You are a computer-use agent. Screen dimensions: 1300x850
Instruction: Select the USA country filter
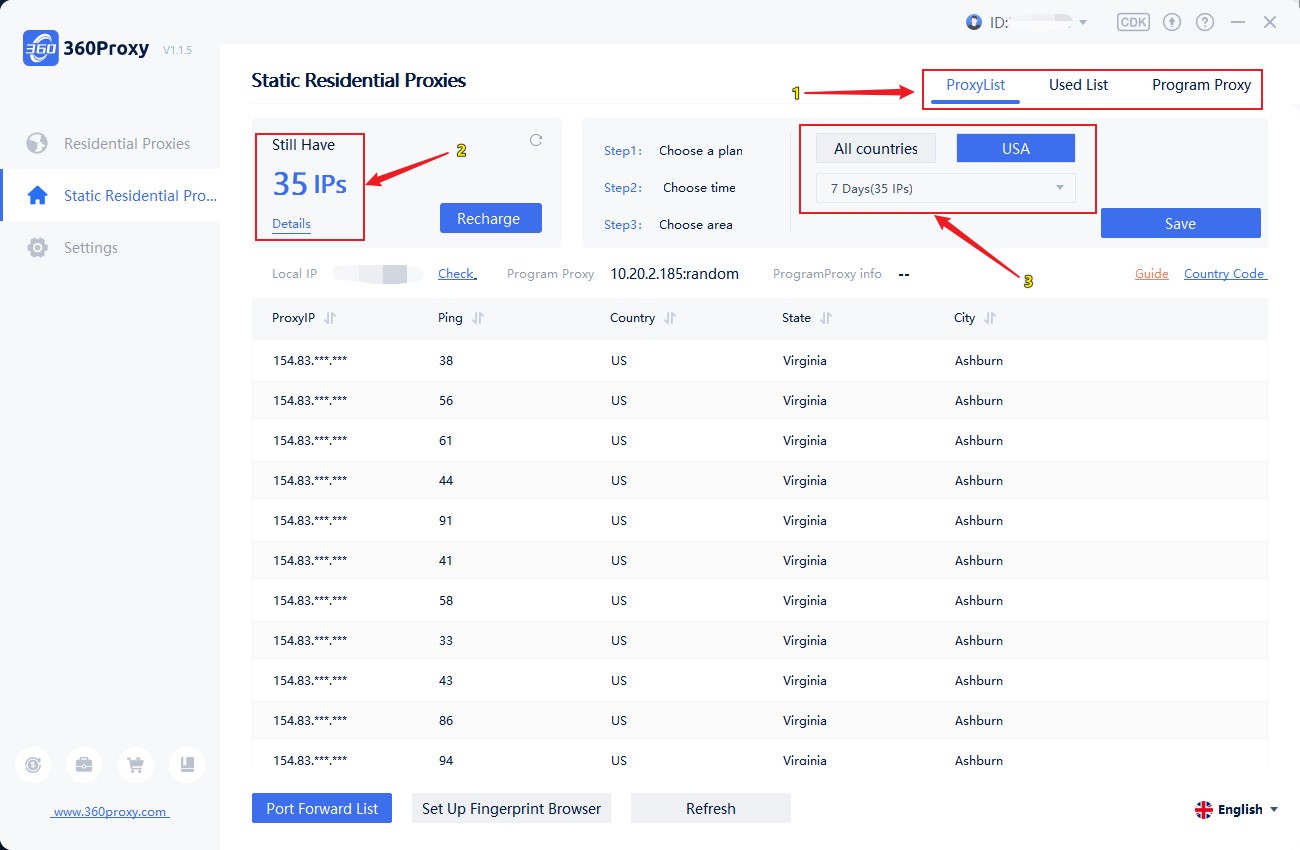coord(1016,149)
